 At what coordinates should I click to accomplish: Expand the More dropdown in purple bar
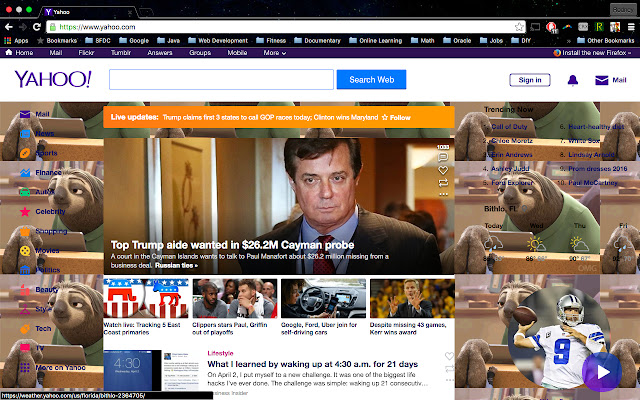point(275,53)
